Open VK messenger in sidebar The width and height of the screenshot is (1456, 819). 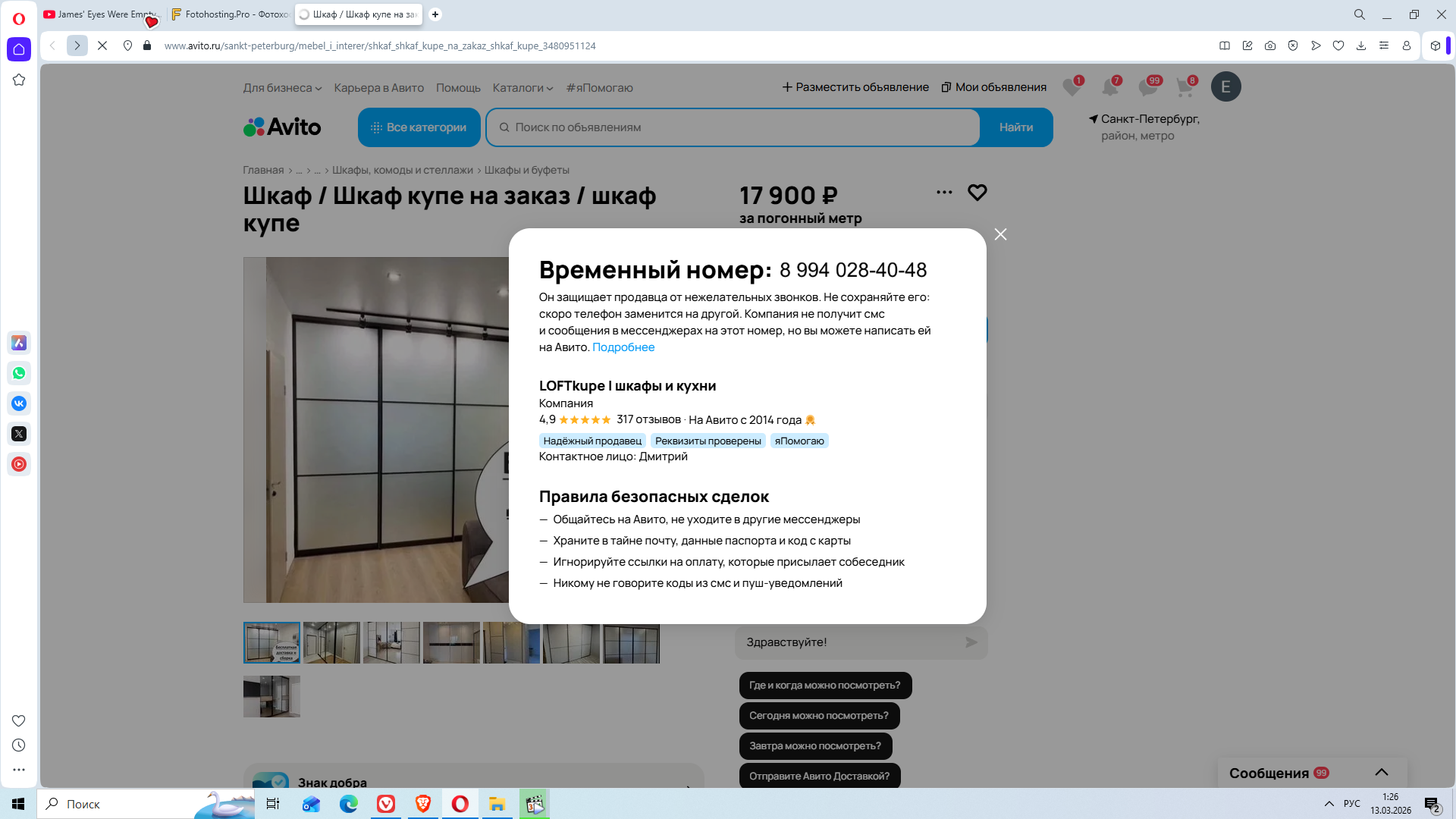(19, 403)
